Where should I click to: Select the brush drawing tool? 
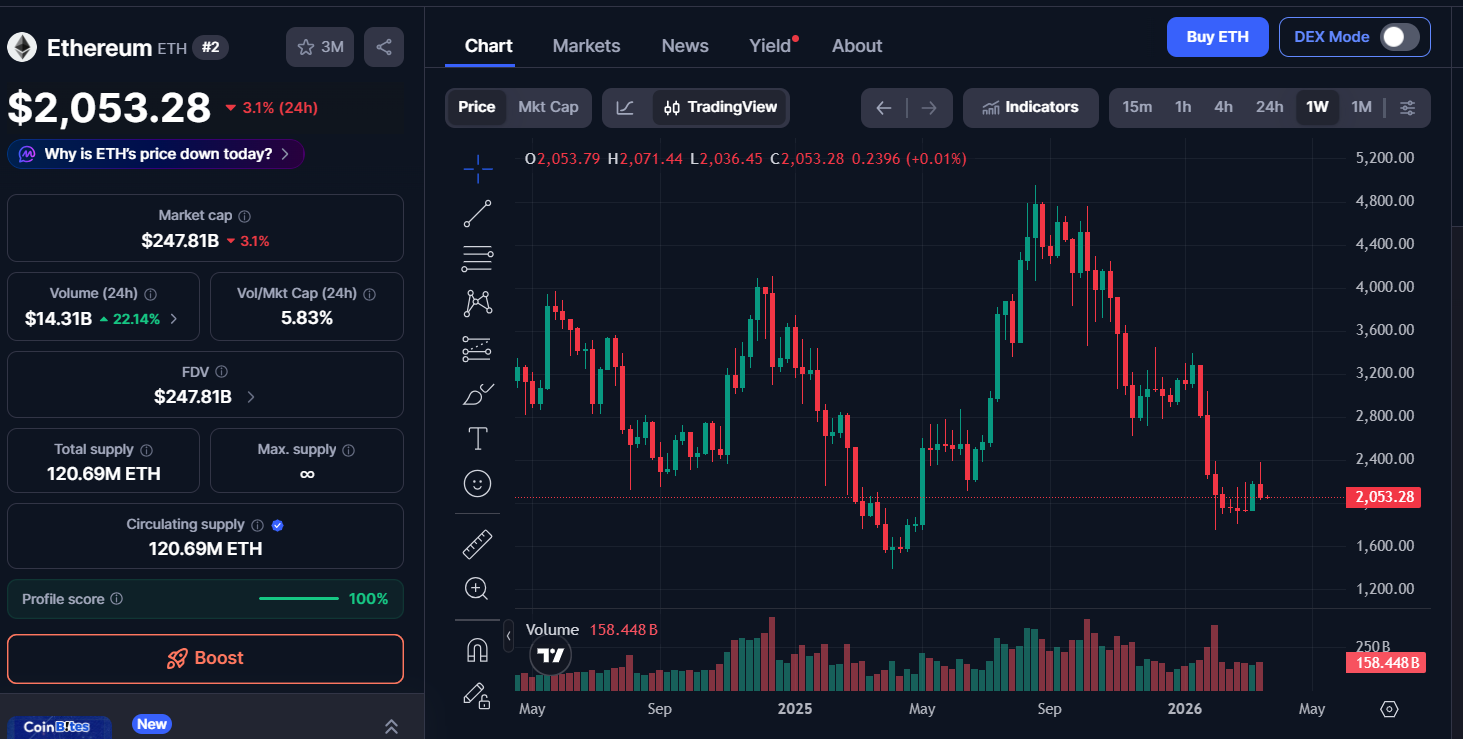tap(478, 394)
